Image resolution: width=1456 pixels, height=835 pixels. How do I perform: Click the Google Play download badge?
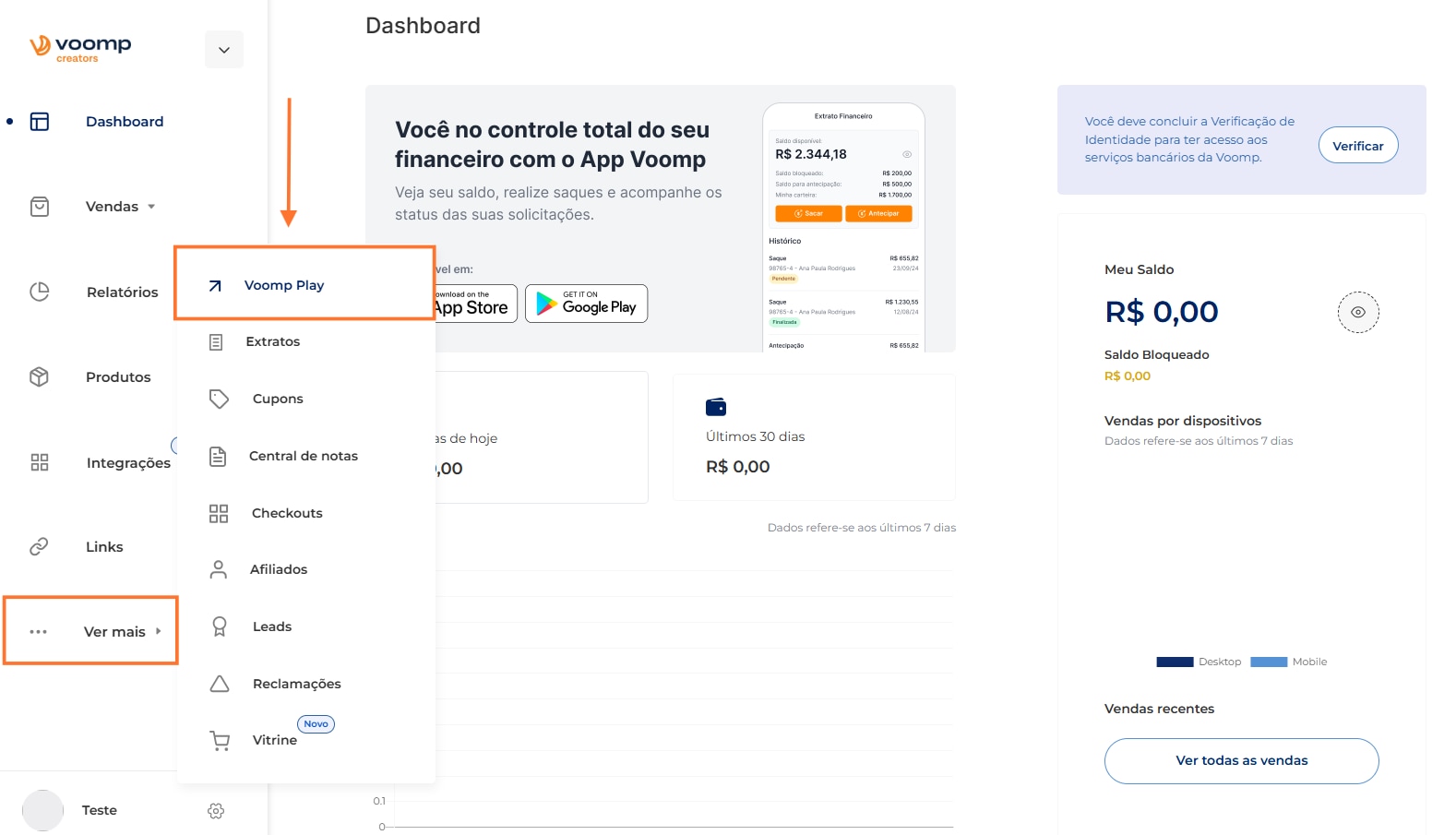click(x=587, y=304)
